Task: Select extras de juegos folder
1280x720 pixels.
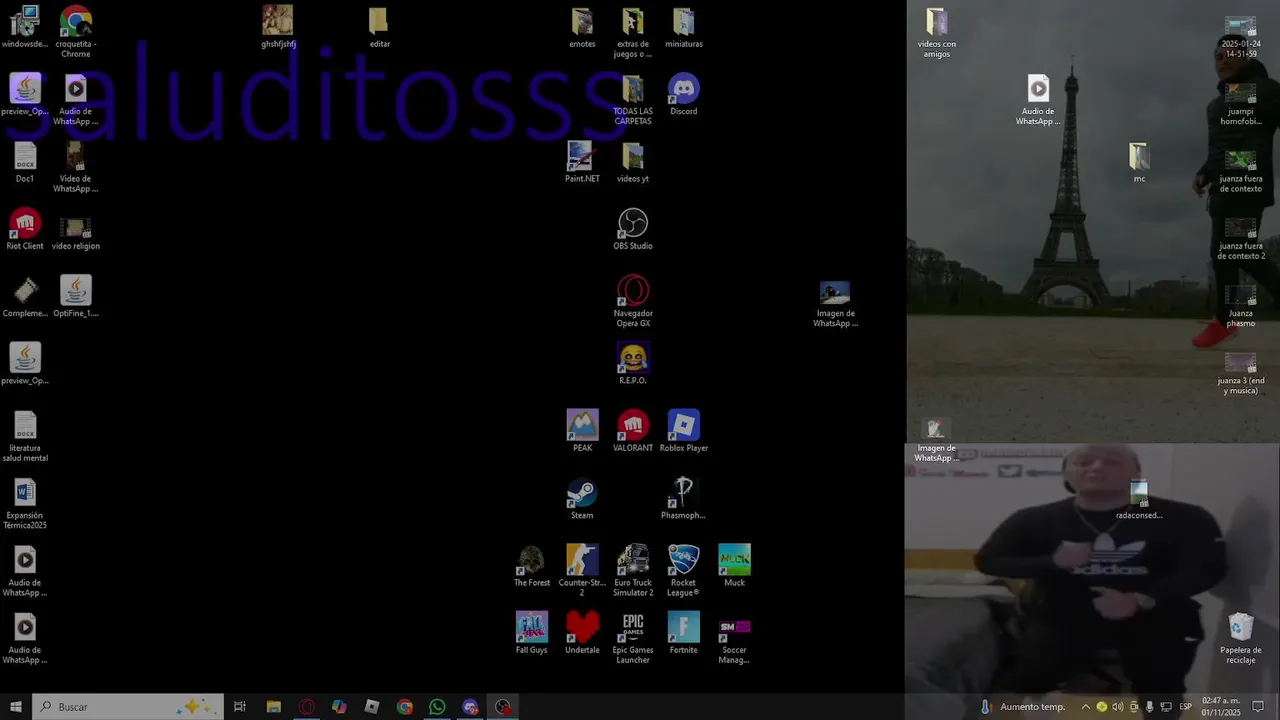Action: (633, 32)
